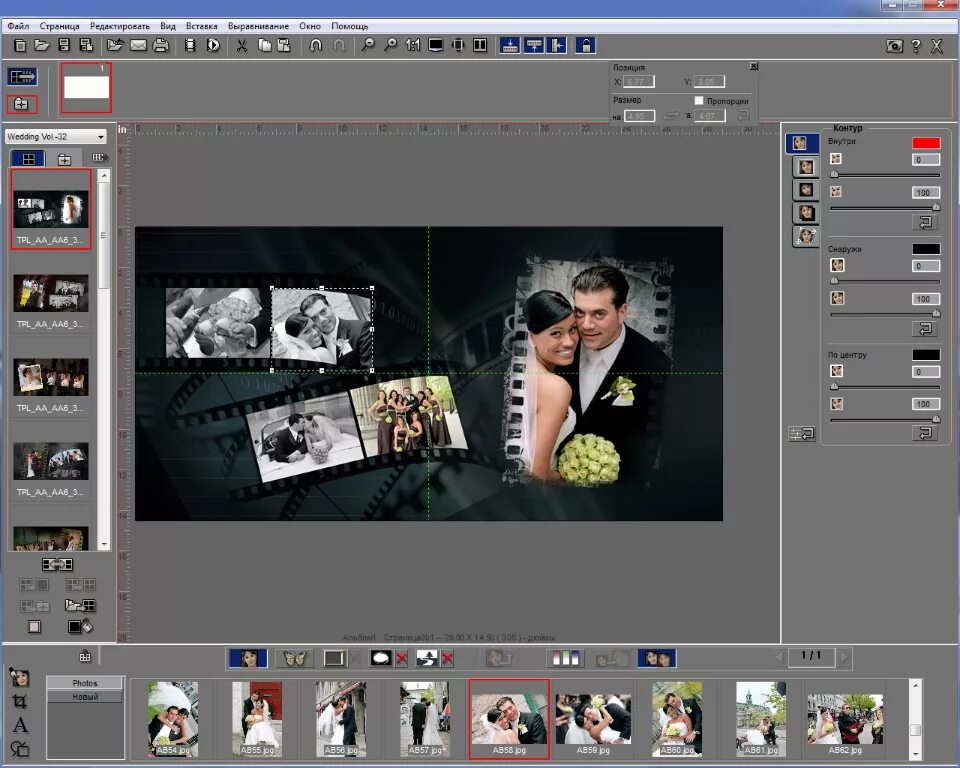Enable the Пропорции checkbox
This screenshot has width=960, height=768.
point(699,101)
